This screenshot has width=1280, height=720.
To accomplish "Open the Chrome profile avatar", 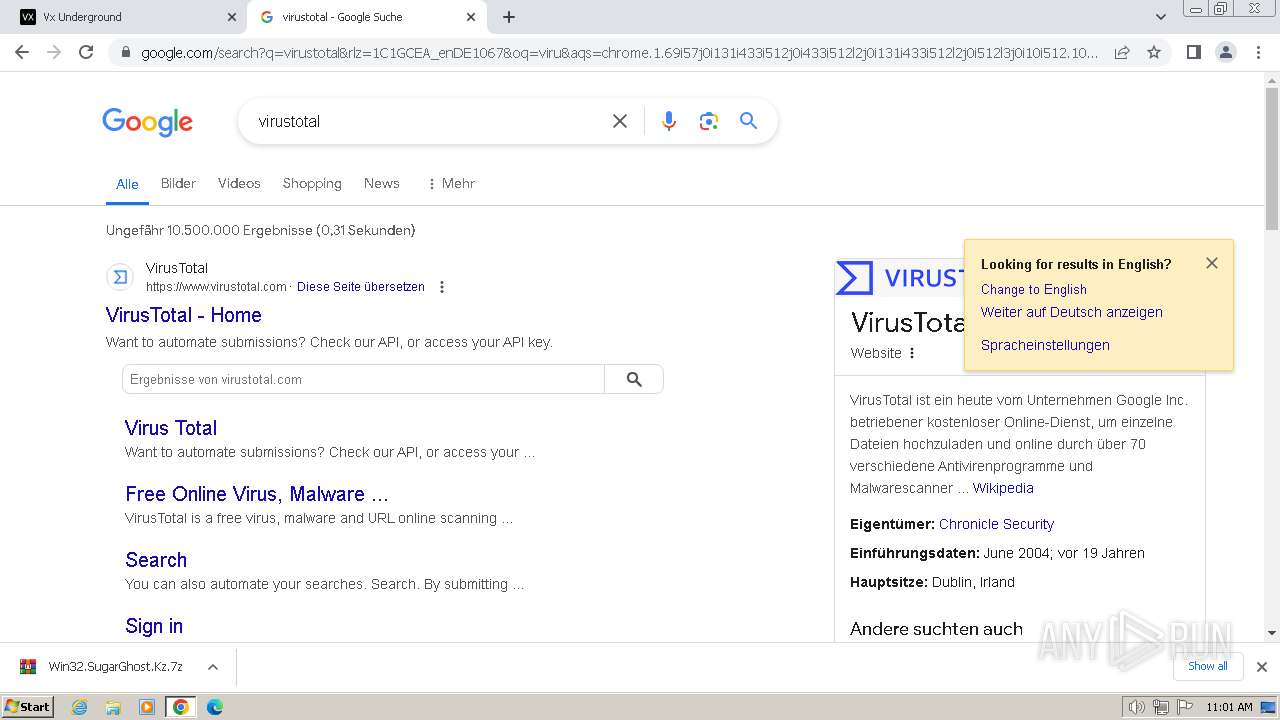I will (x=1225, y=52).
